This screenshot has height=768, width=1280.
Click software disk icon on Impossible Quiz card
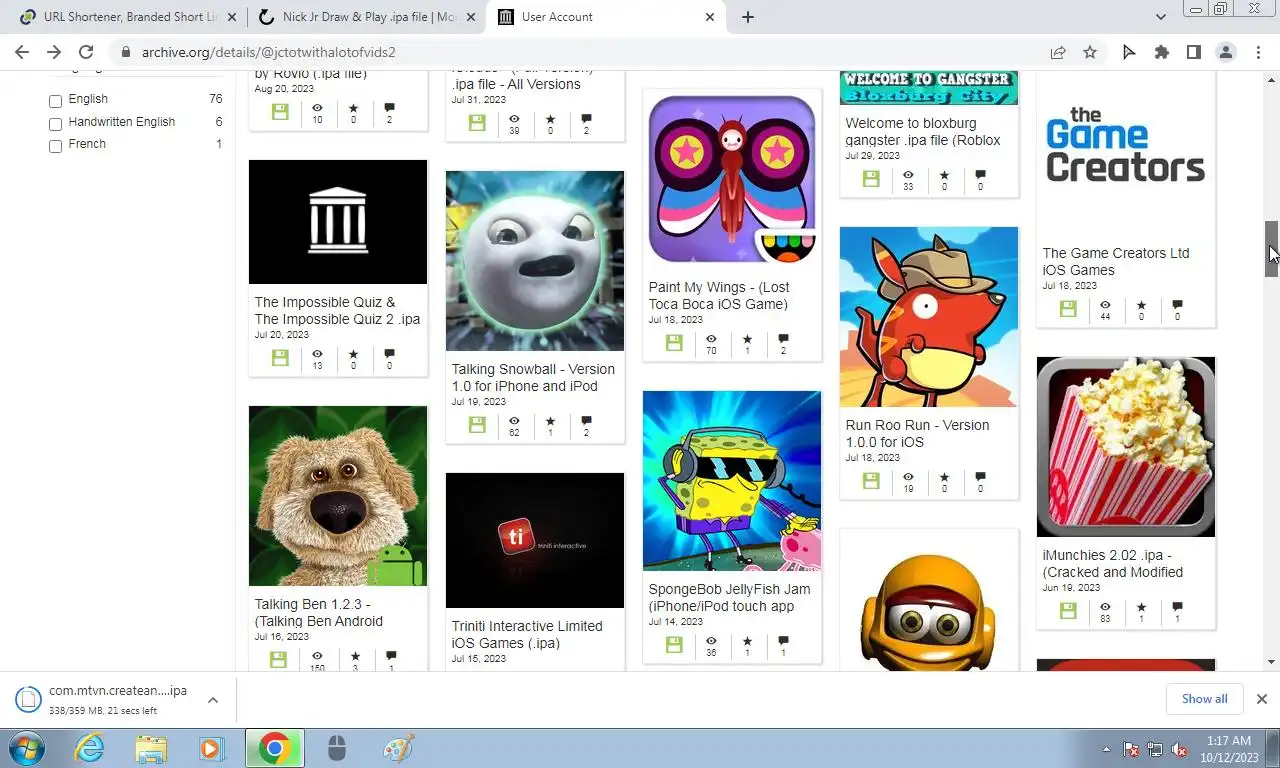(280, 358)
